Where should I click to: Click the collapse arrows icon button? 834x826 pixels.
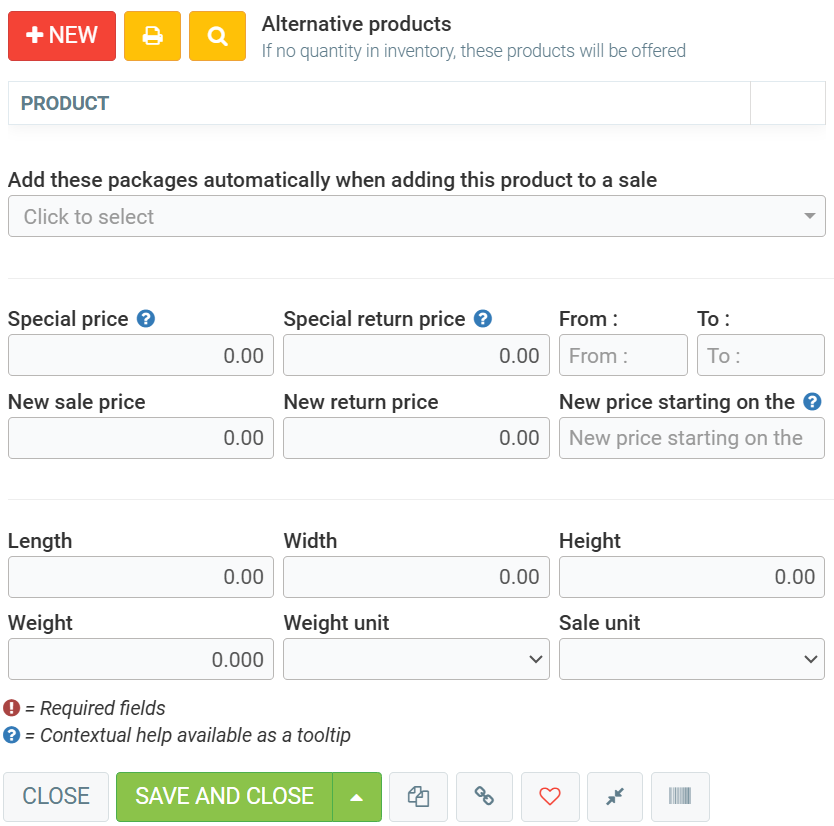pos(615,796)
